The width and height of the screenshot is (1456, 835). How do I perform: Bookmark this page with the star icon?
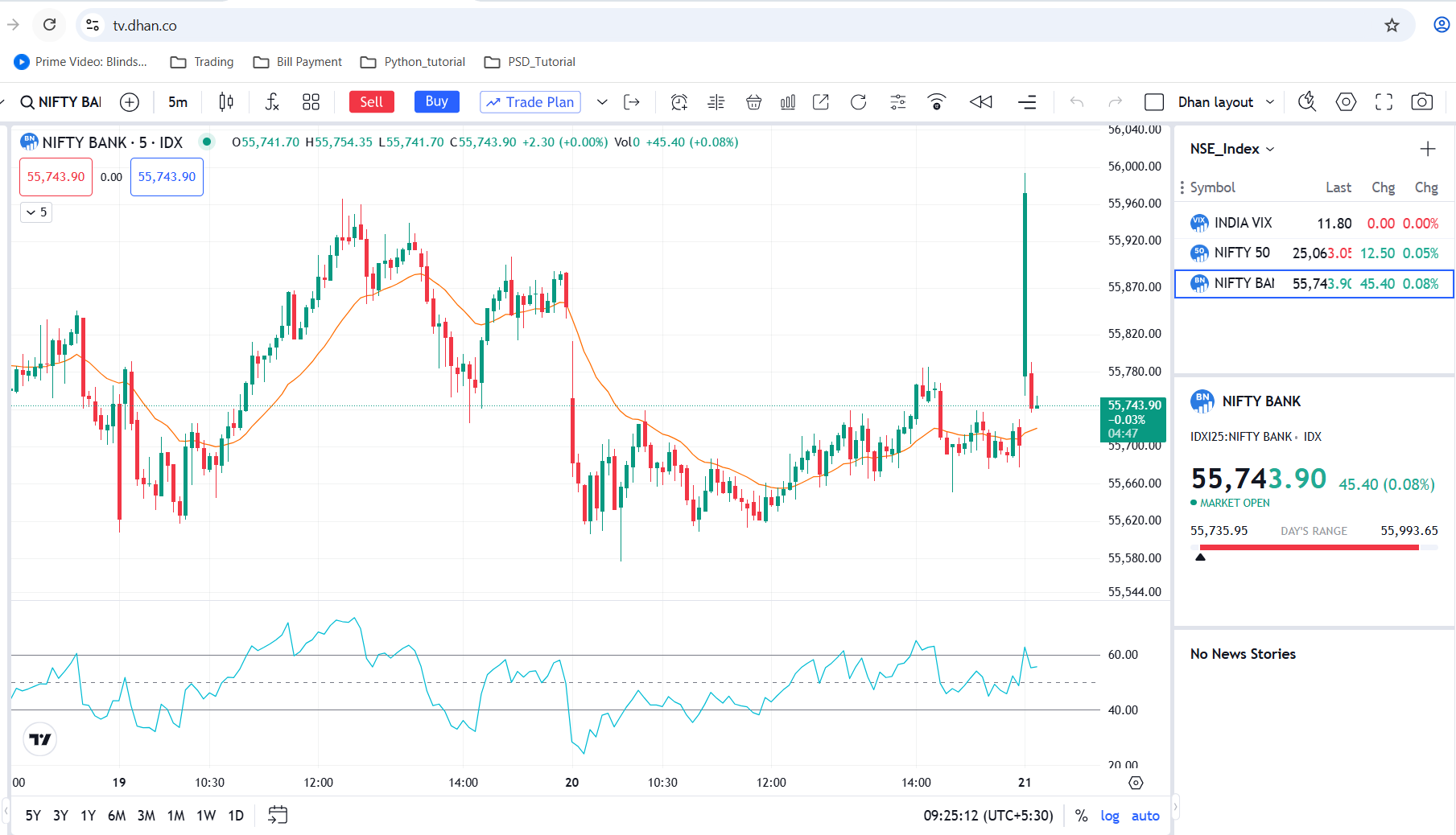pos(1392,25)
